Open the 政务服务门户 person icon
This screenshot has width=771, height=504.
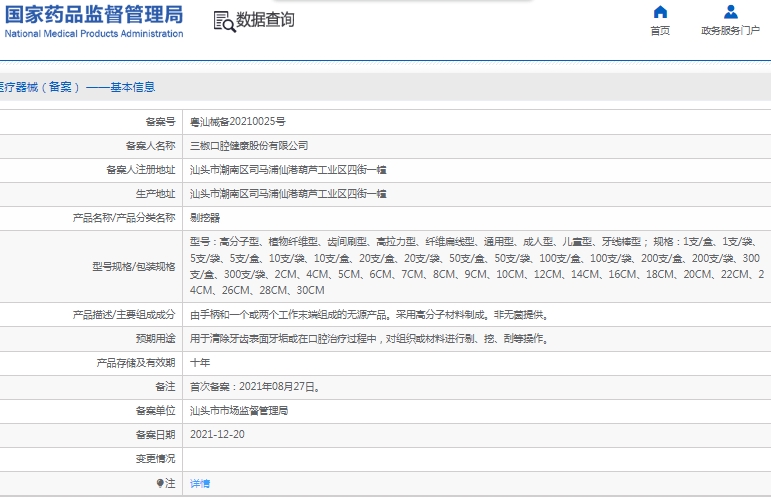pyautogui.click(x=731, y=12)
